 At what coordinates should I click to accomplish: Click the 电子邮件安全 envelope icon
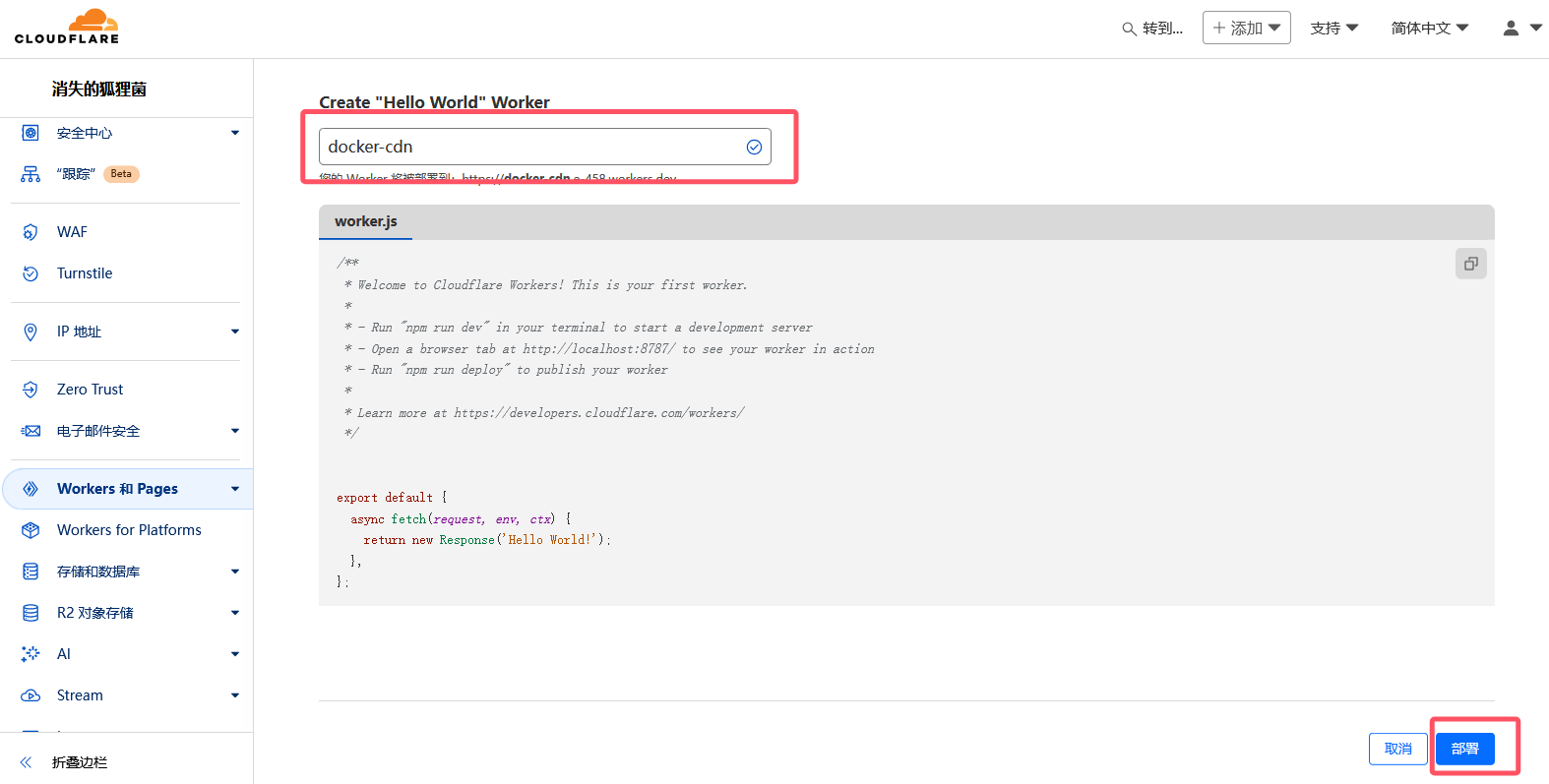31,431
